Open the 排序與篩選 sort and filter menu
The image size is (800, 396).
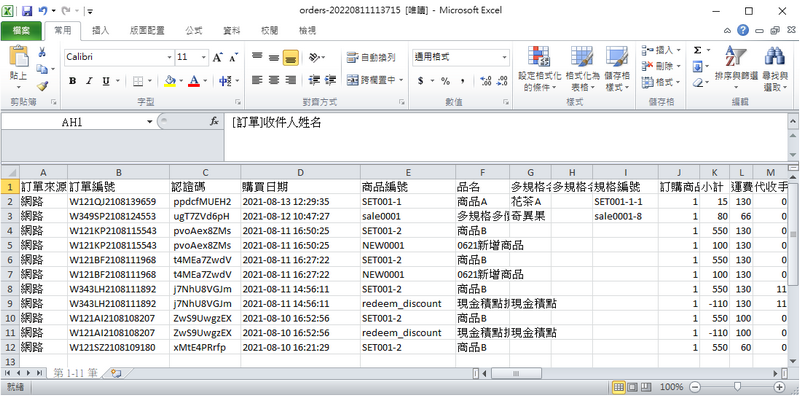[x=736, y=69]
